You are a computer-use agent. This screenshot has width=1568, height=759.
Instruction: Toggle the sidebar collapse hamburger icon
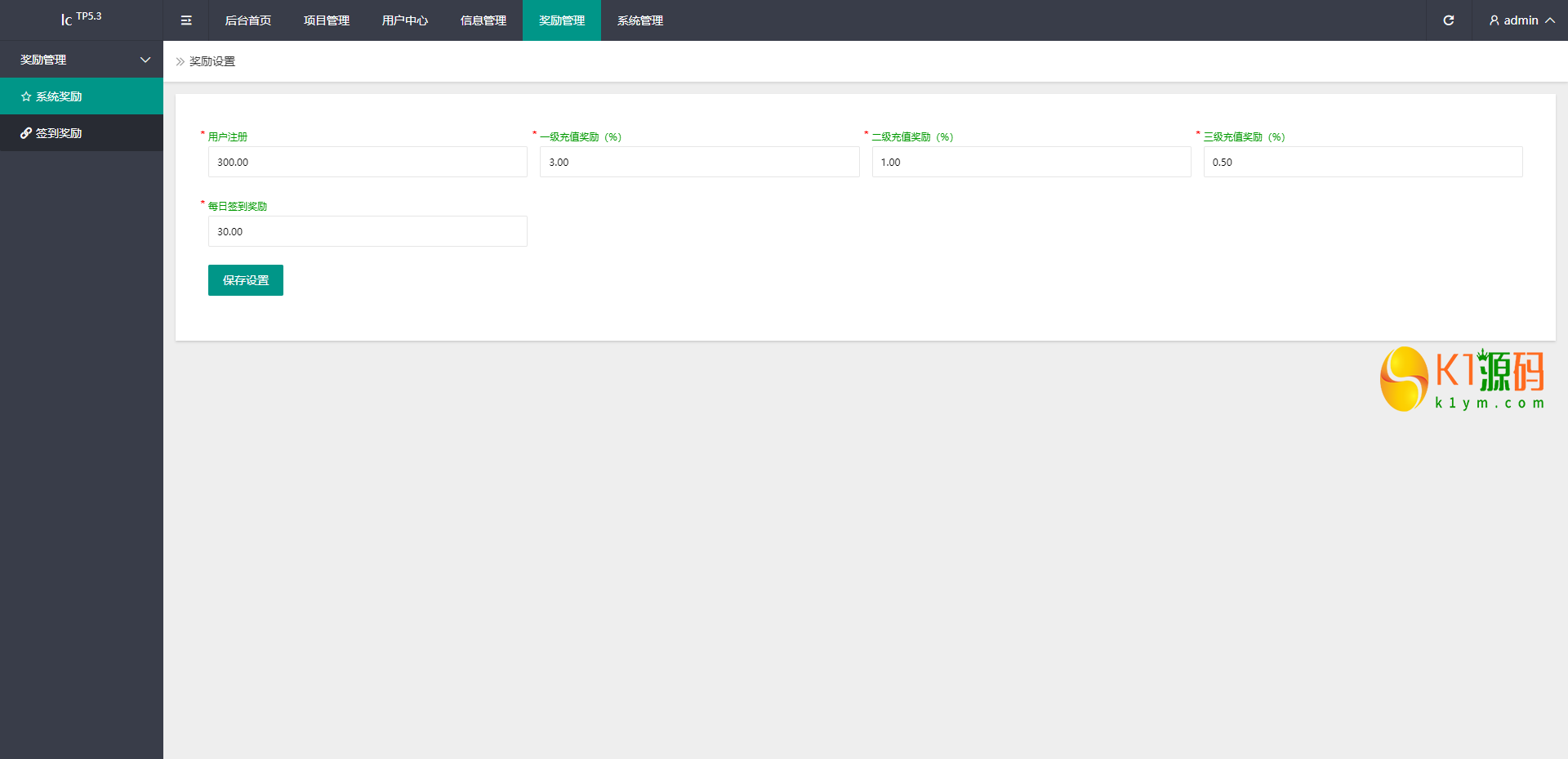pos(186,20)
